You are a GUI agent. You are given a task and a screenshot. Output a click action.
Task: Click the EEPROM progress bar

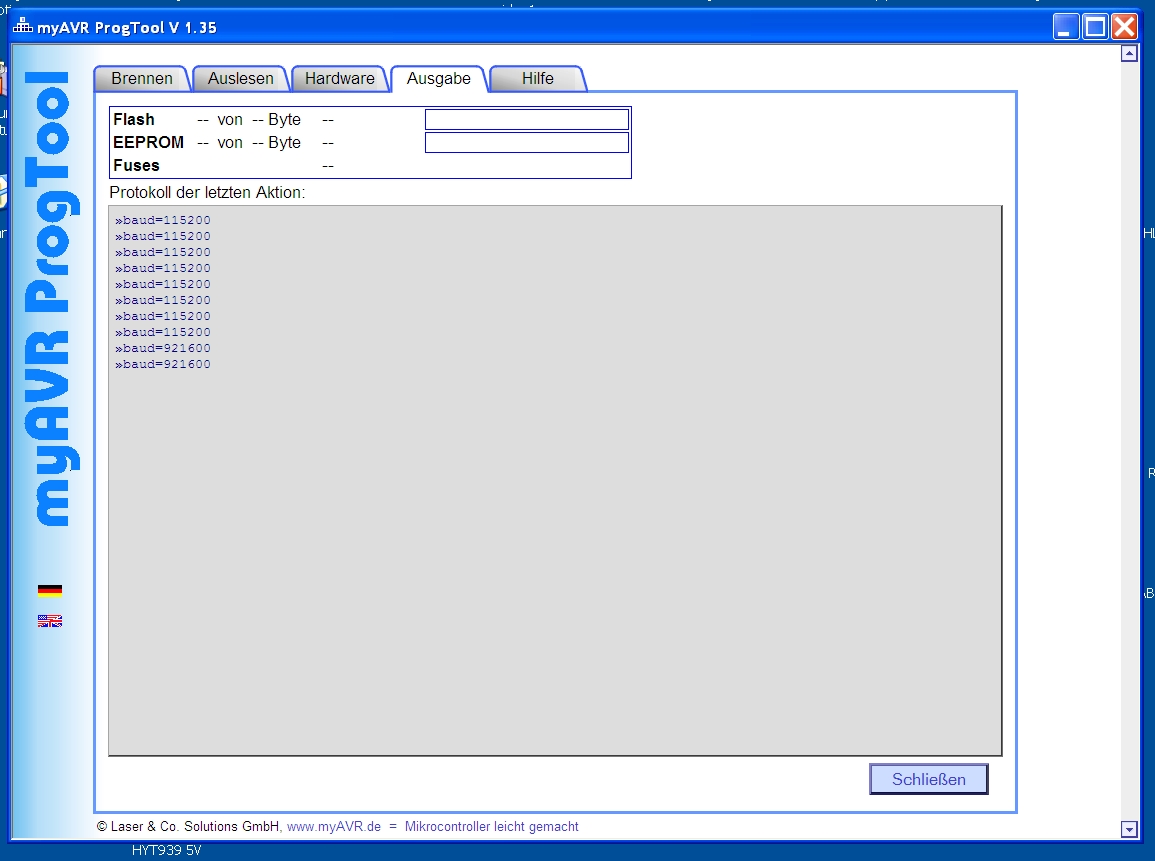[x=527, y=142]
